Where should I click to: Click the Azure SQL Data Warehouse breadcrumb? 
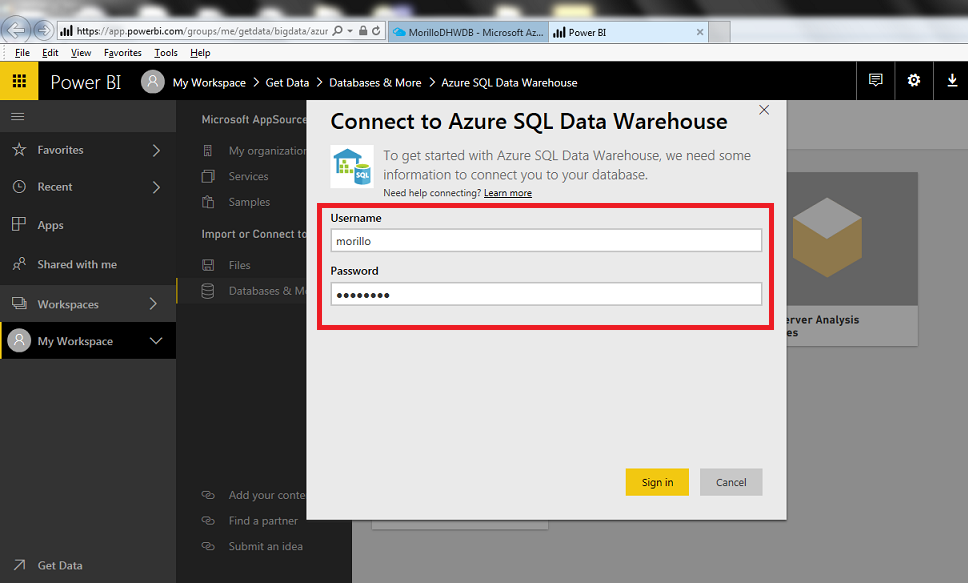coord(509,82)
